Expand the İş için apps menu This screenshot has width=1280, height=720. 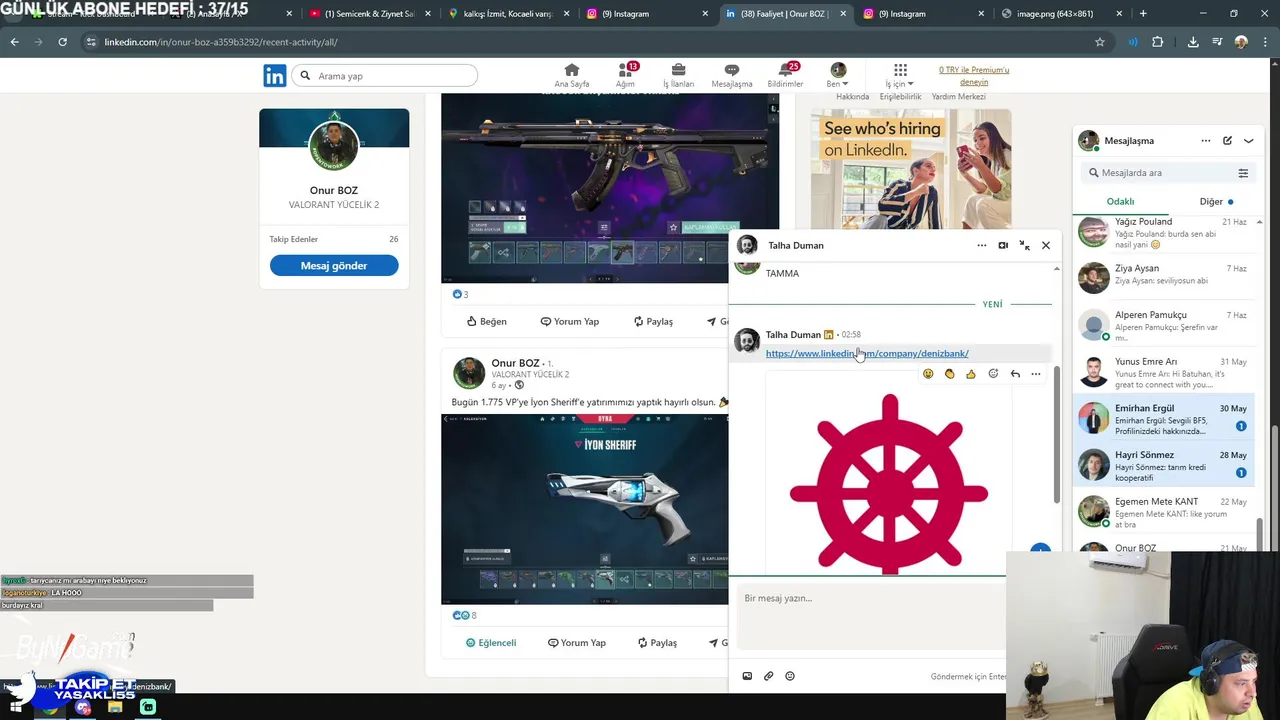(x=900, y=75)
